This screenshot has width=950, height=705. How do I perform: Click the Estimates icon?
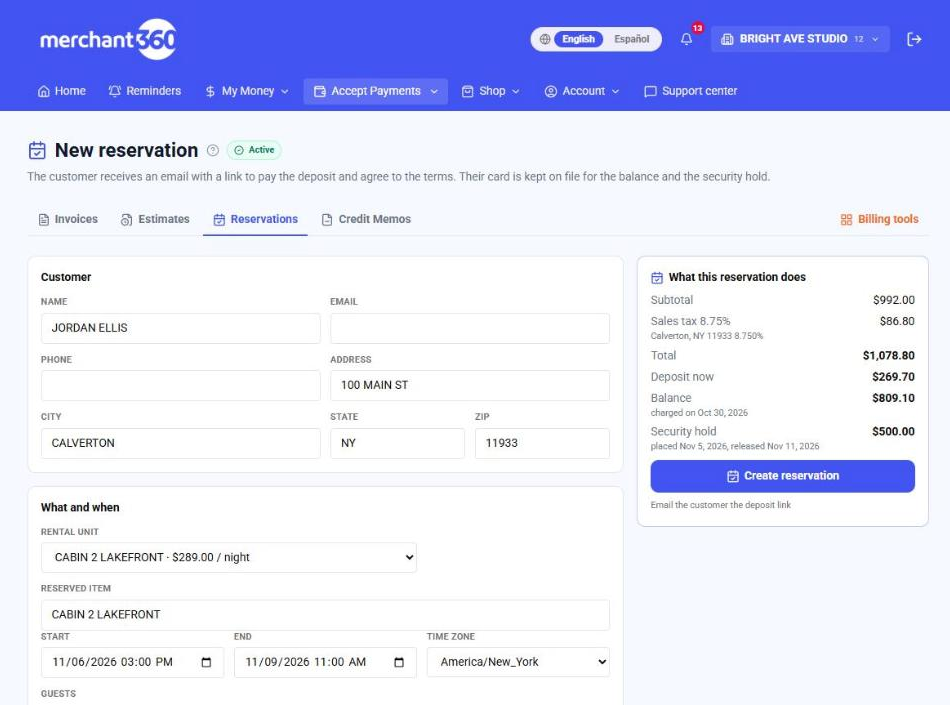(126, 220)
